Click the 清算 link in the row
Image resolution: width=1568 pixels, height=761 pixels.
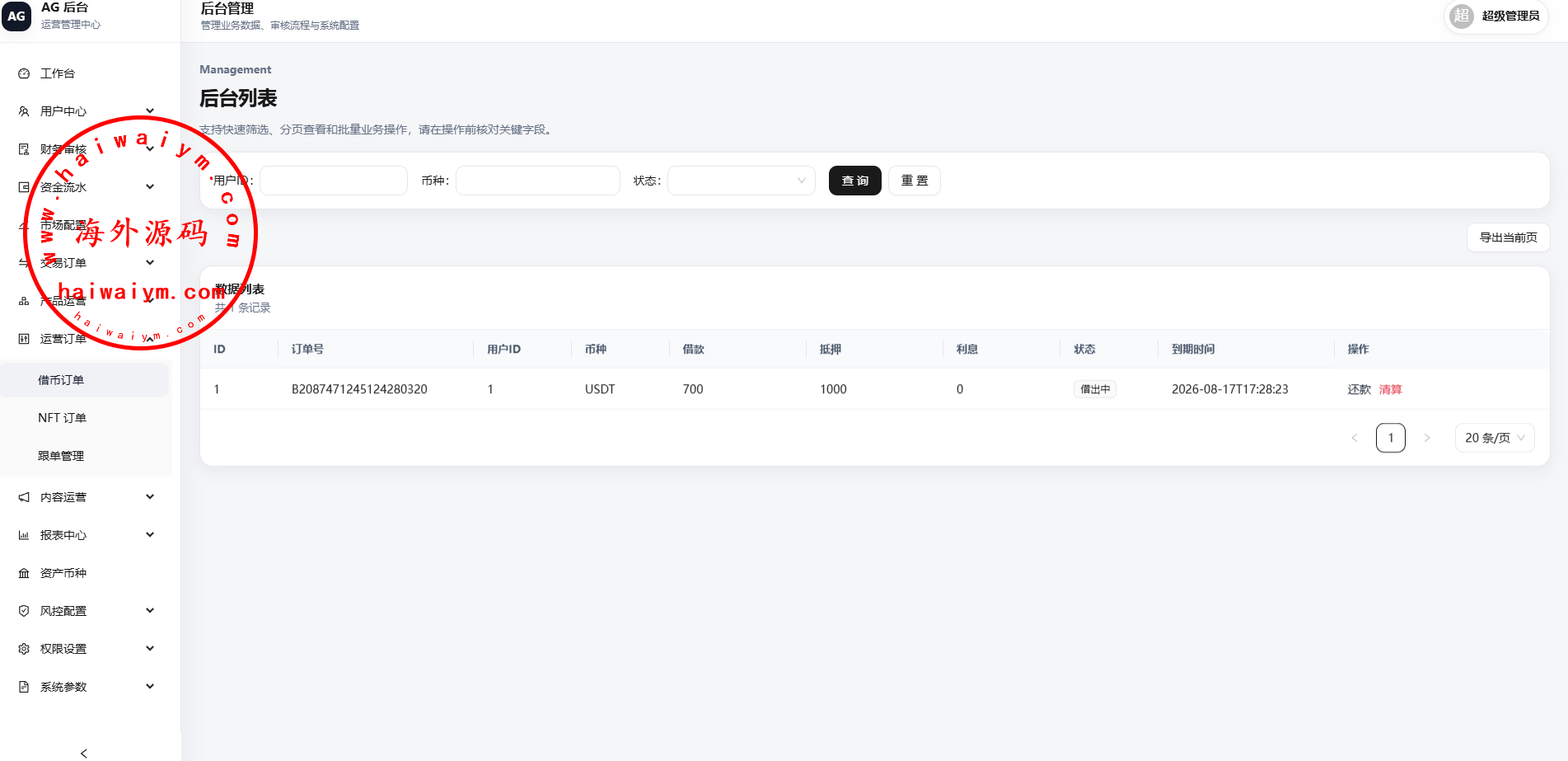(x=1391, y=389)
